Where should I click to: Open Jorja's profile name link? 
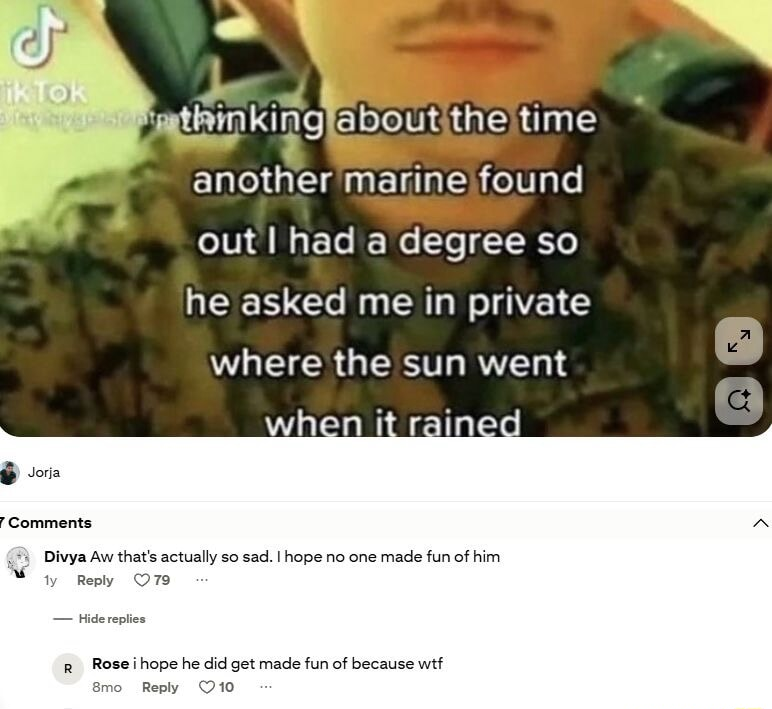tap(44, 473)
